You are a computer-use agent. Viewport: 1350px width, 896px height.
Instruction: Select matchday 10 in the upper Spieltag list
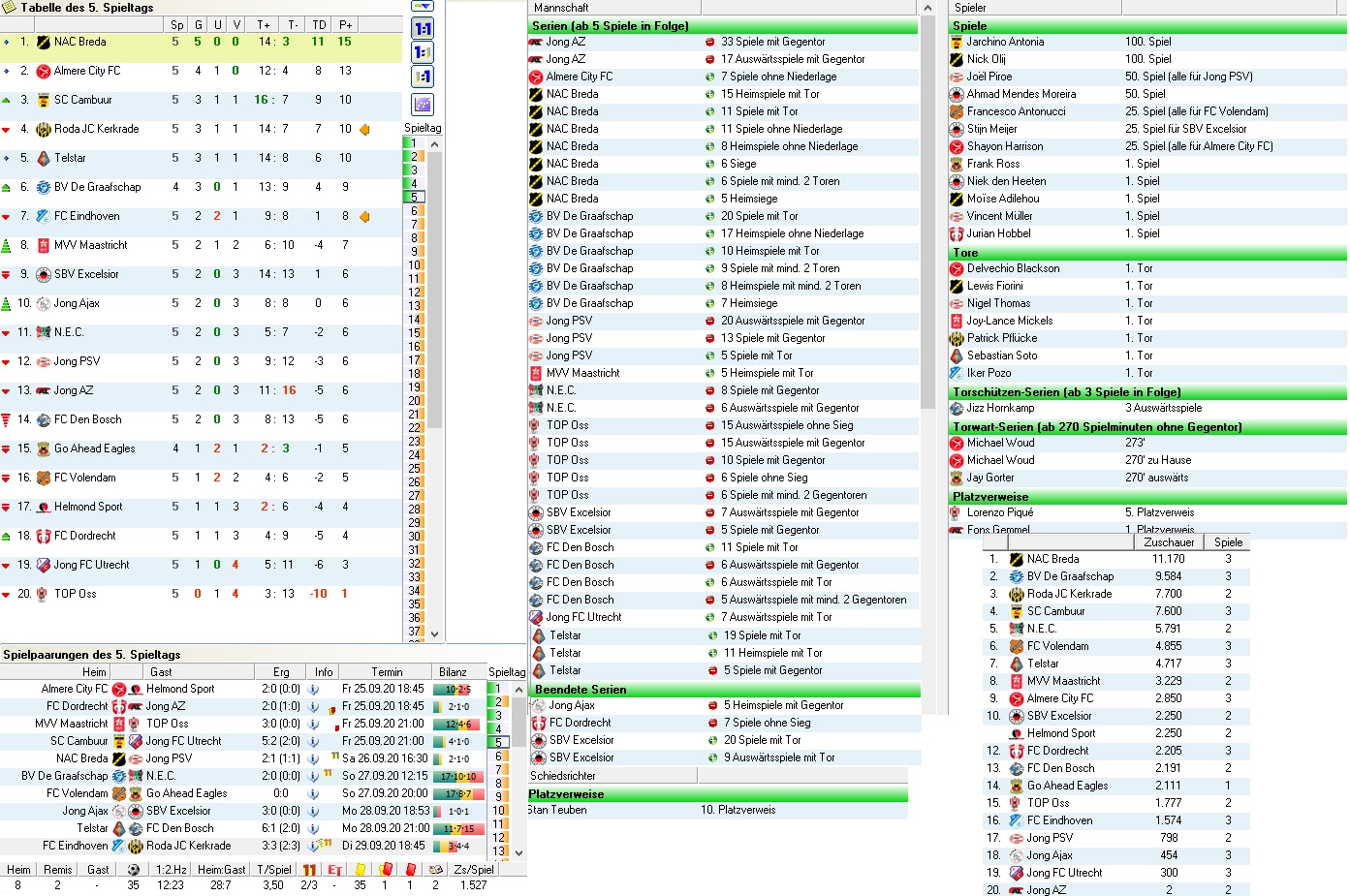[x=414, y=264]
